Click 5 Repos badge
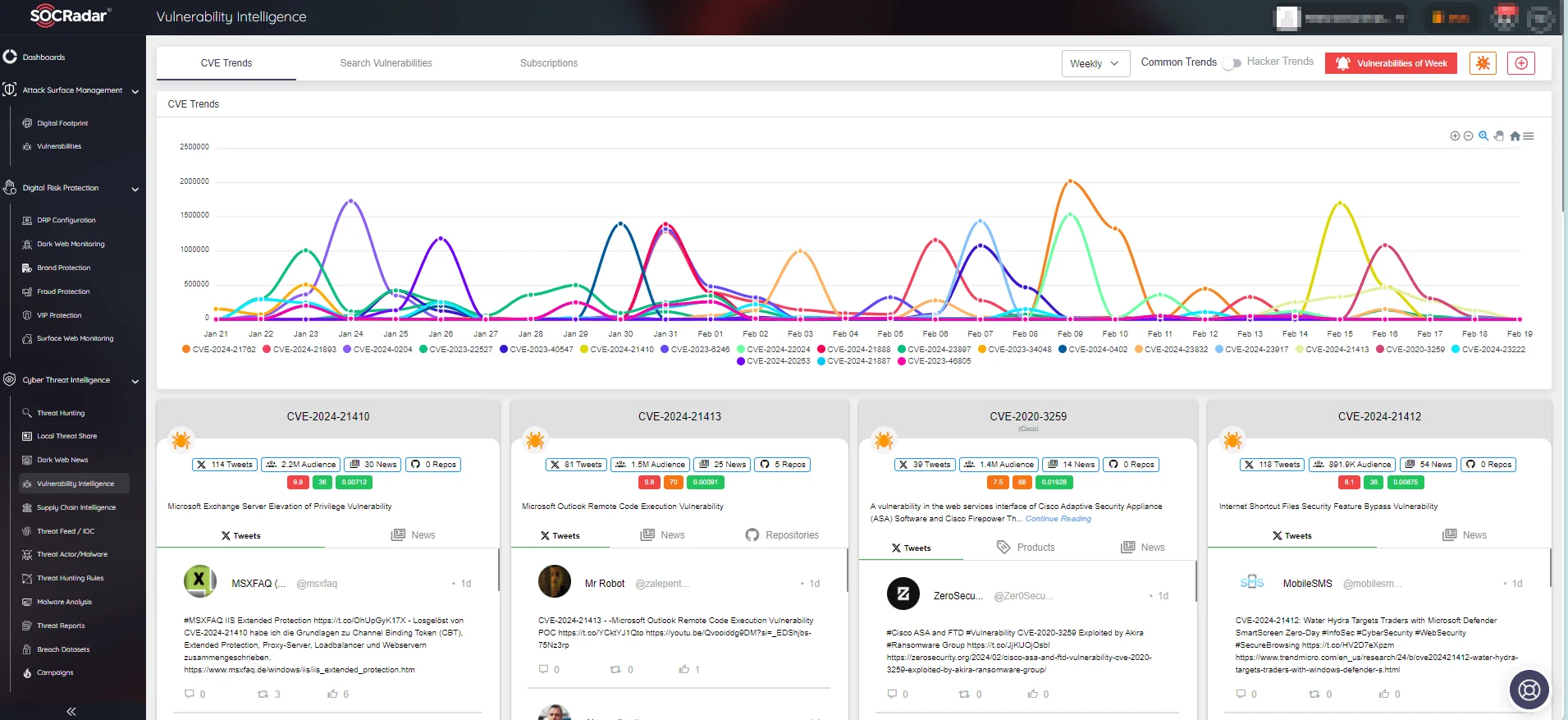The width and height of the screenshot is (1568, 720). (x=783, y=465)
